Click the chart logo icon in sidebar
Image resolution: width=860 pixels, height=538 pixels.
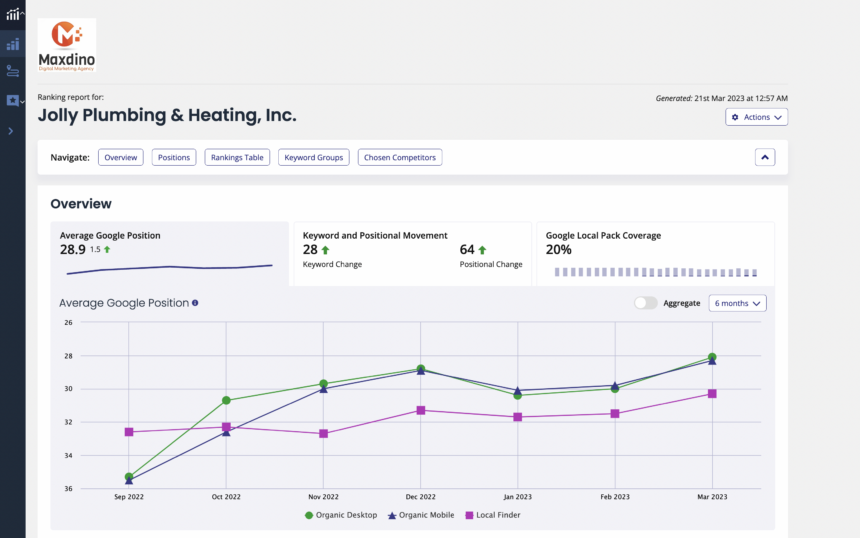(11, 15)
